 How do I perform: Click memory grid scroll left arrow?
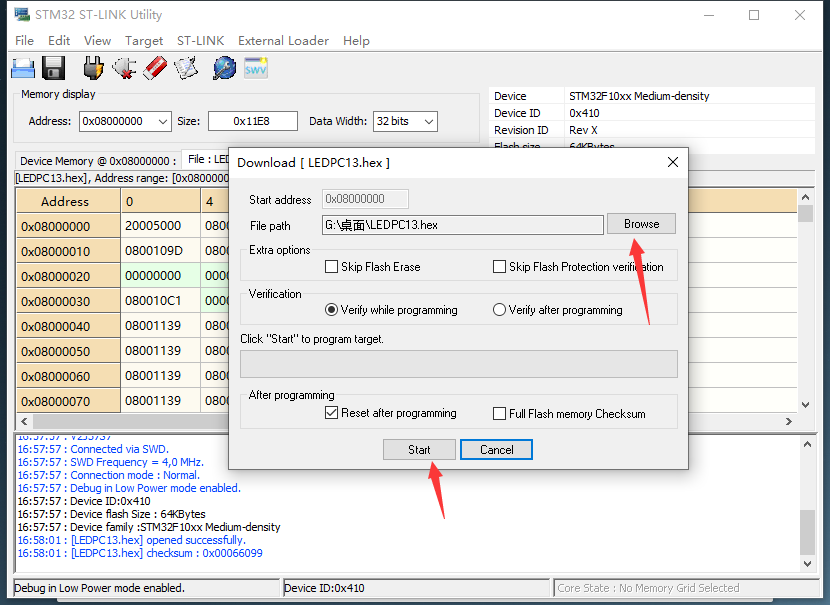[x=24, y=421]
